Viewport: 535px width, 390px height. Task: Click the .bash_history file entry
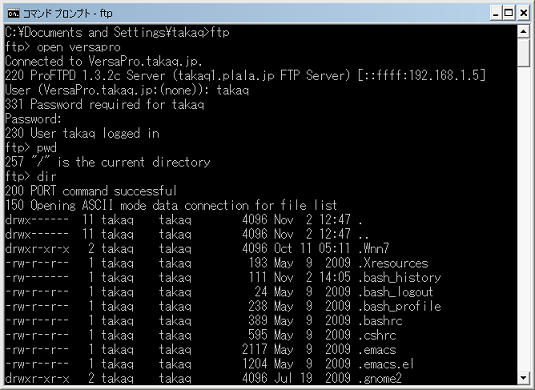223,277
